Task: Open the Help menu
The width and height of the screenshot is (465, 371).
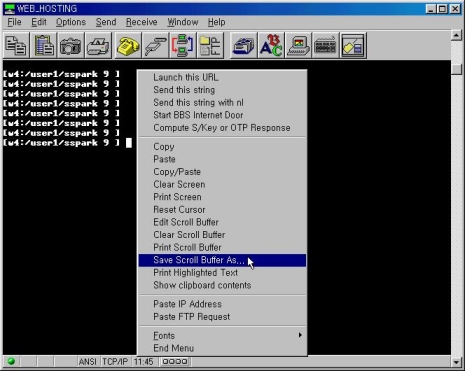Action: click(x=217, y=22)
